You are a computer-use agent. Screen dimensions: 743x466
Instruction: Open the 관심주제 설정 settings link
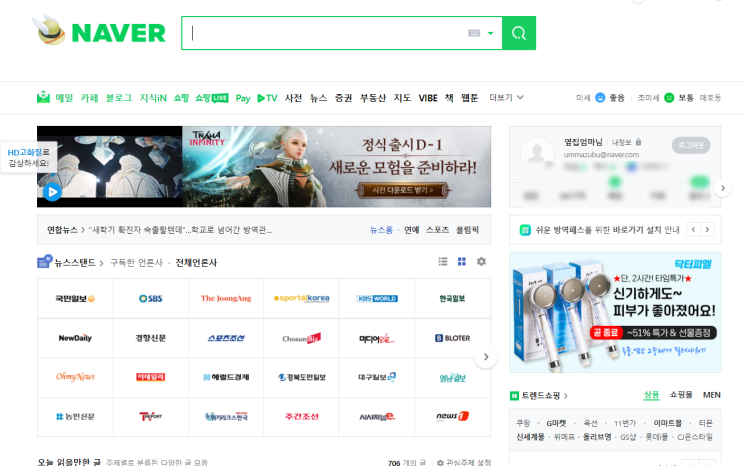(x=464, y=462)
